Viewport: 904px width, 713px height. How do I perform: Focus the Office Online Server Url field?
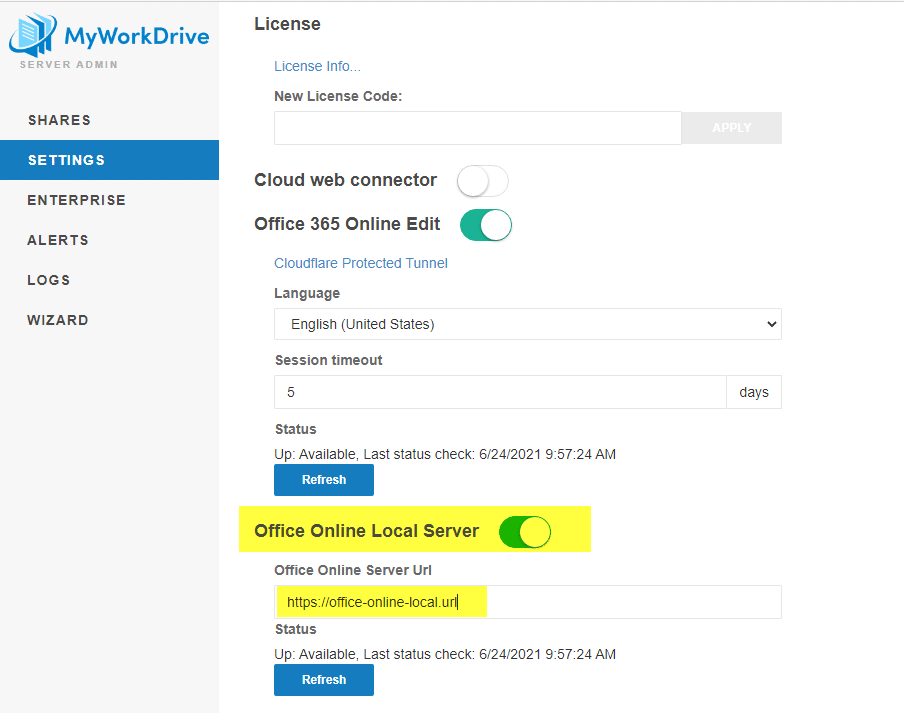[x=527, y=602]
